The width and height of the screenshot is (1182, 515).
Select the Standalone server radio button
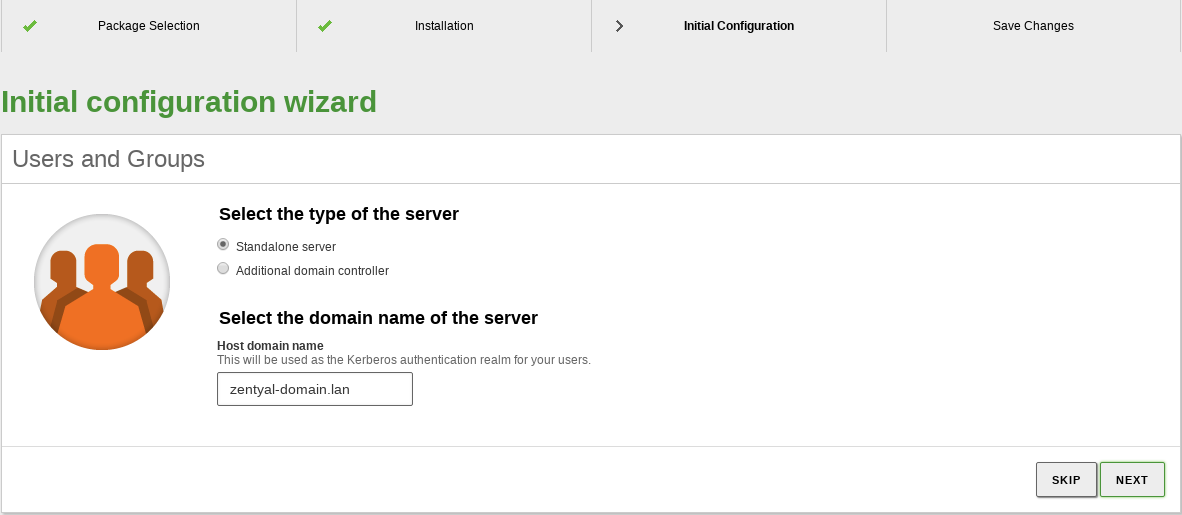[x=223, y=244]
